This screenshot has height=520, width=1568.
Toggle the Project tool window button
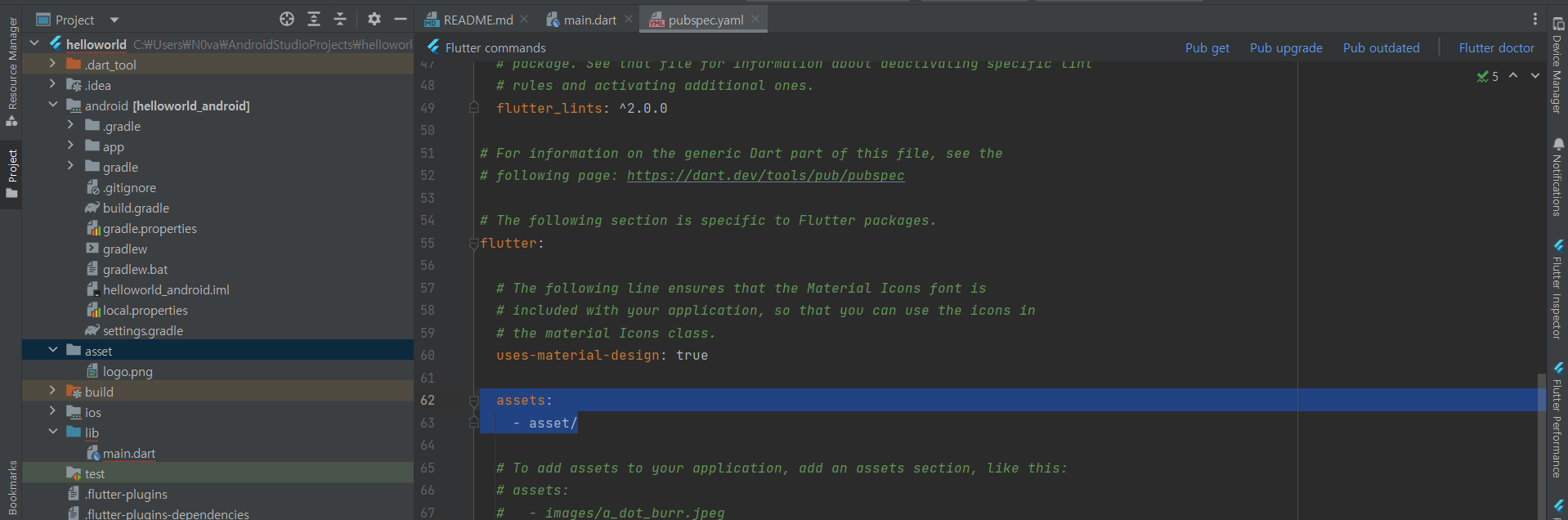[x=11, y=174]
